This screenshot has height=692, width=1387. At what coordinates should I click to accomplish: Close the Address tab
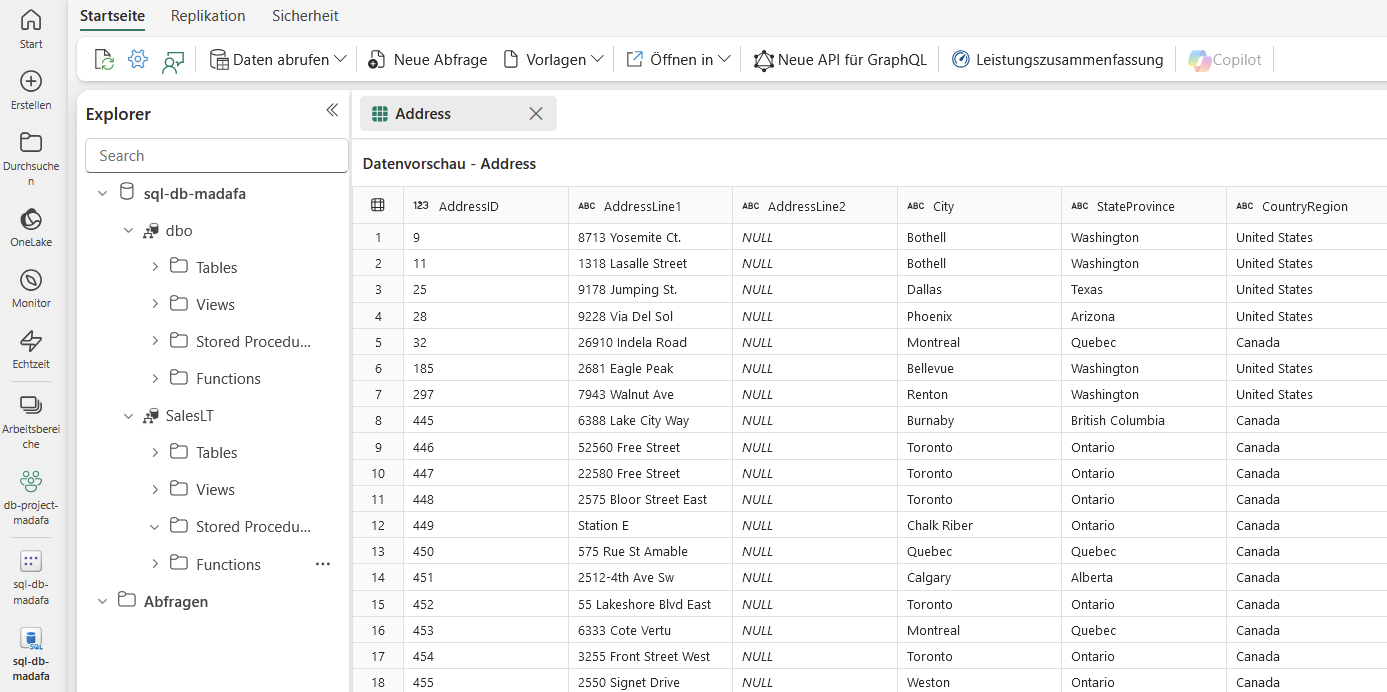click(536, 114)
